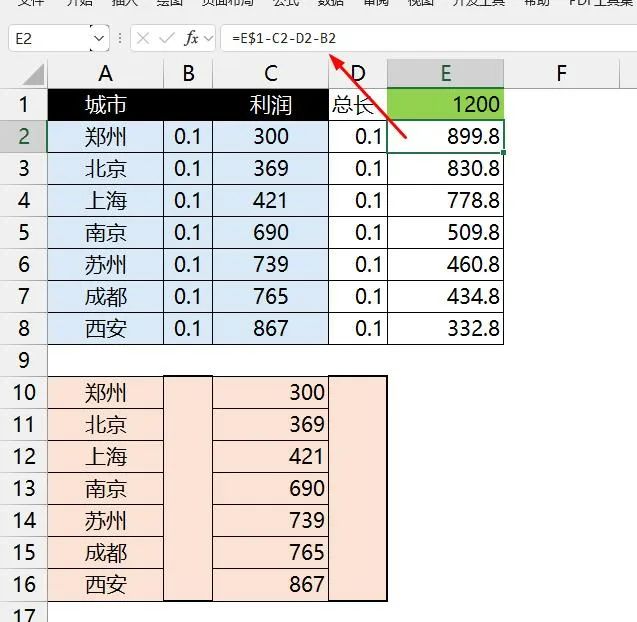The width and height of the screenshot is (637, 622).
Task: Select column F header
Action: [562, 74]
